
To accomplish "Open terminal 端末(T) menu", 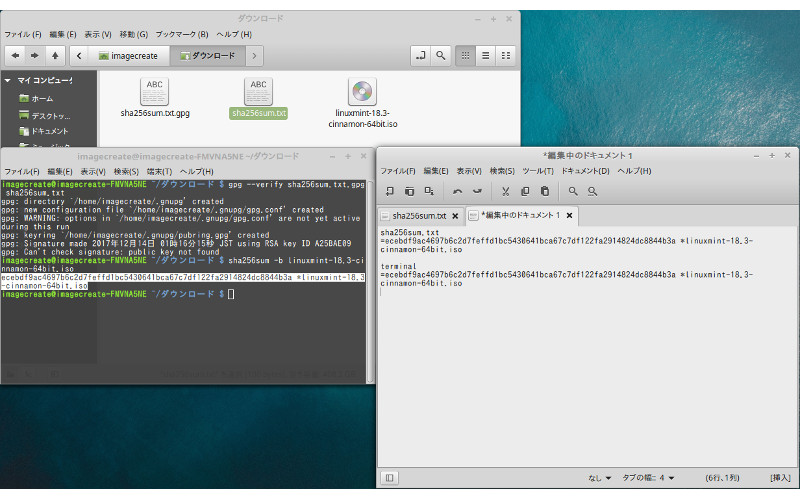I will [x=159, y=171].
